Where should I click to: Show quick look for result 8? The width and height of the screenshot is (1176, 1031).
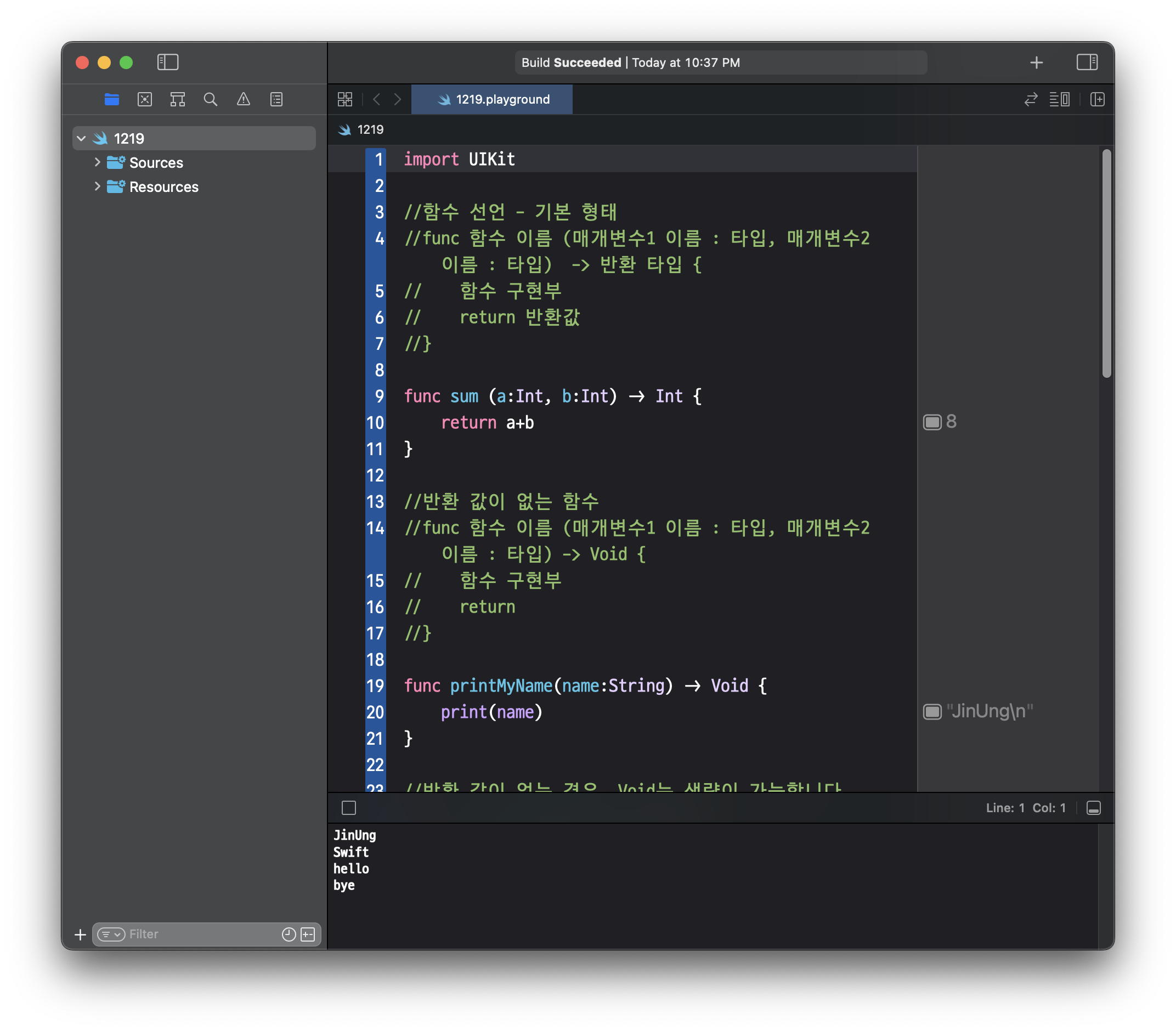pyautogui.click(x=932, y=422)
